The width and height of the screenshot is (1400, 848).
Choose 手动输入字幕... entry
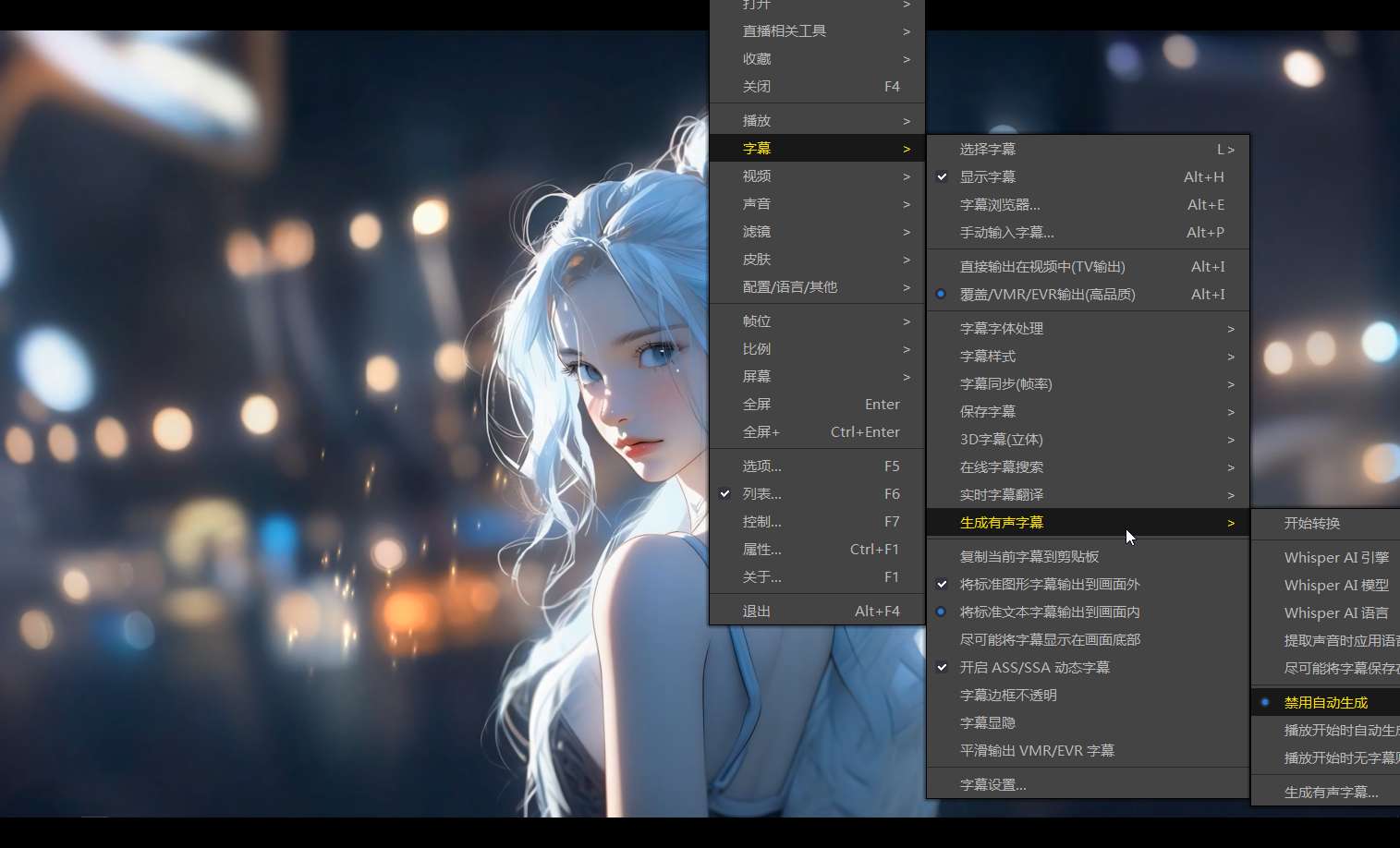pos(1088,232)
